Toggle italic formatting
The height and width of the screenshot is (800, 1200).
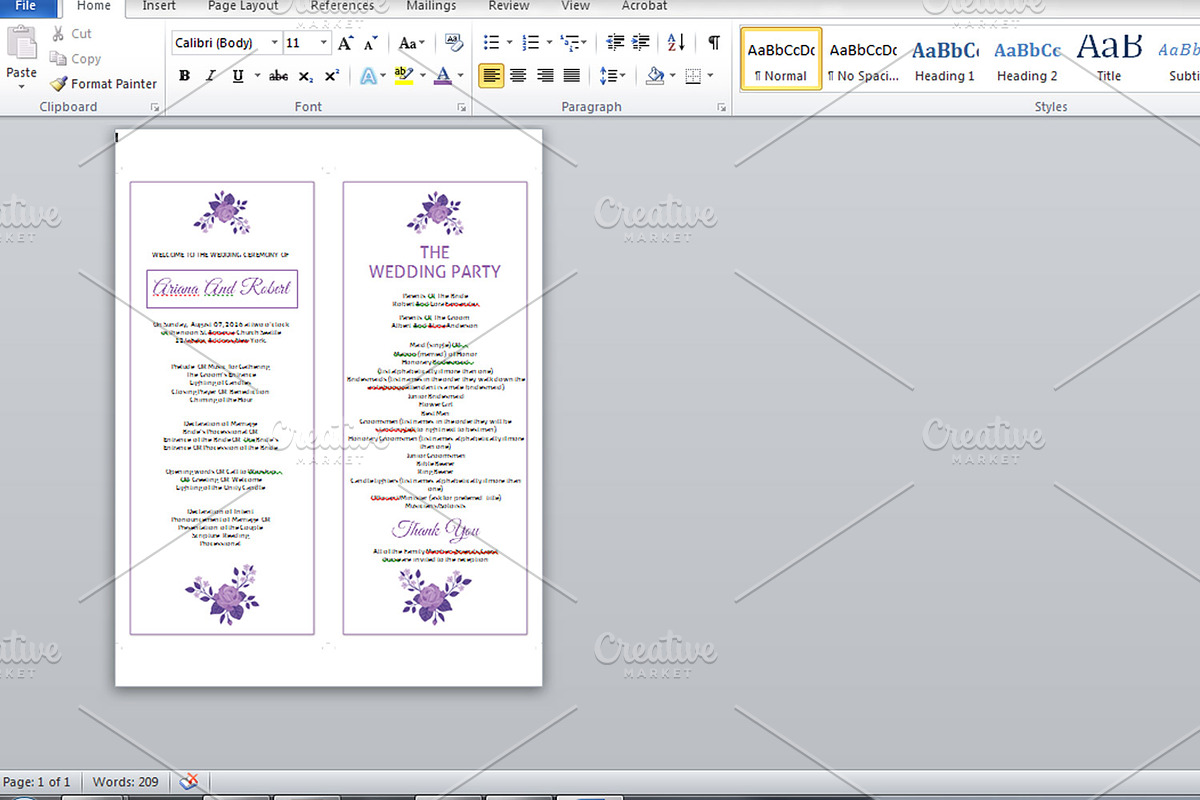click(210, 76)
